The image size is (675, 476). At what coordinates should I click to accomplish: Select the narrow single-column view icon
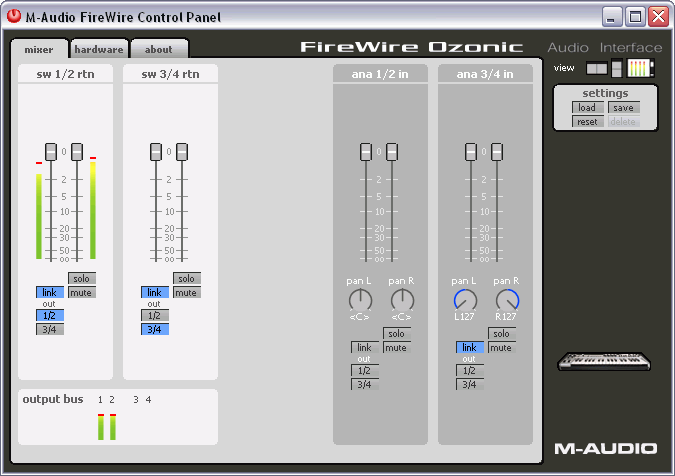[616, 68]
